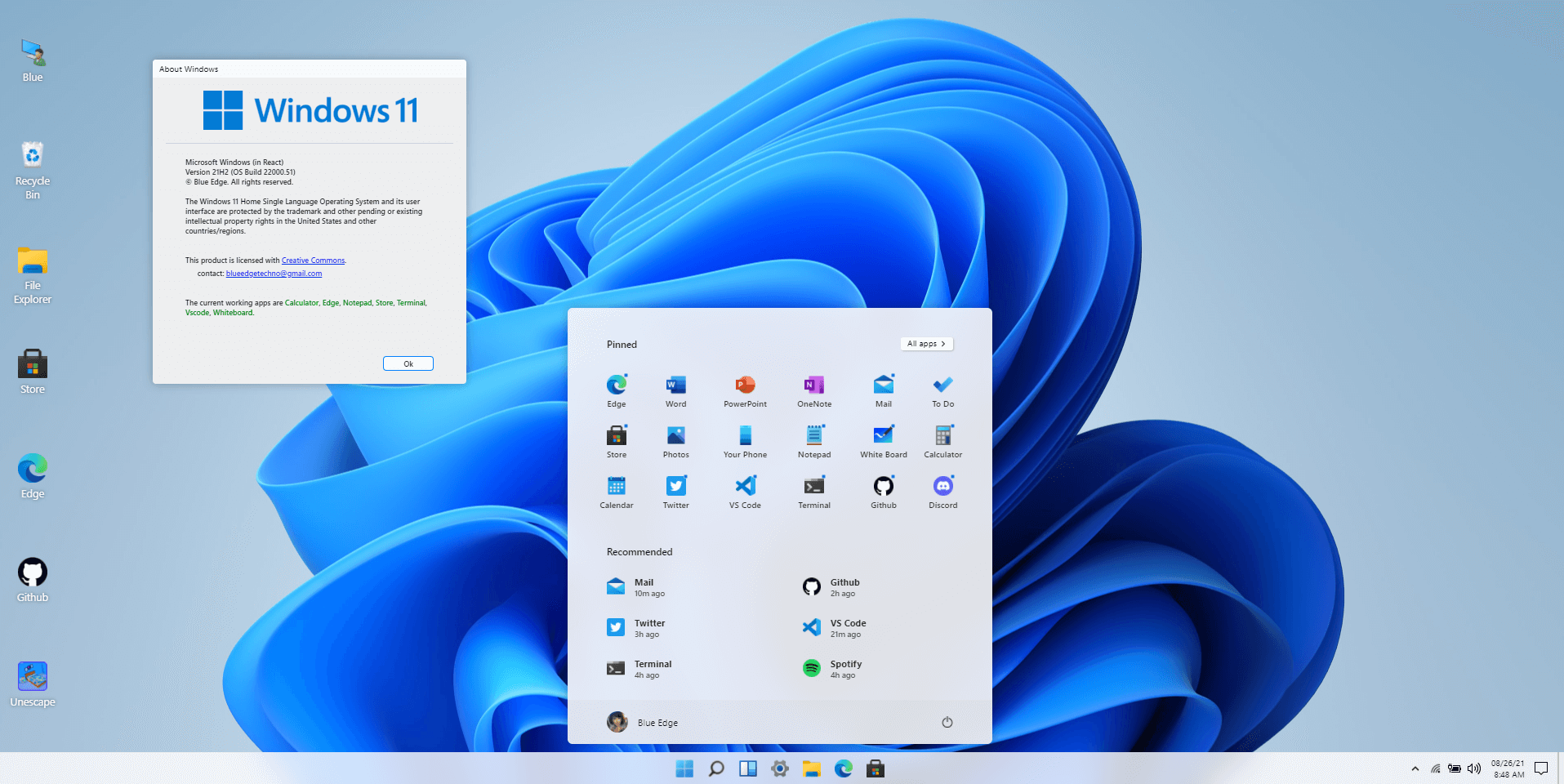Open Github from Pinned apps

coord(884,492)
